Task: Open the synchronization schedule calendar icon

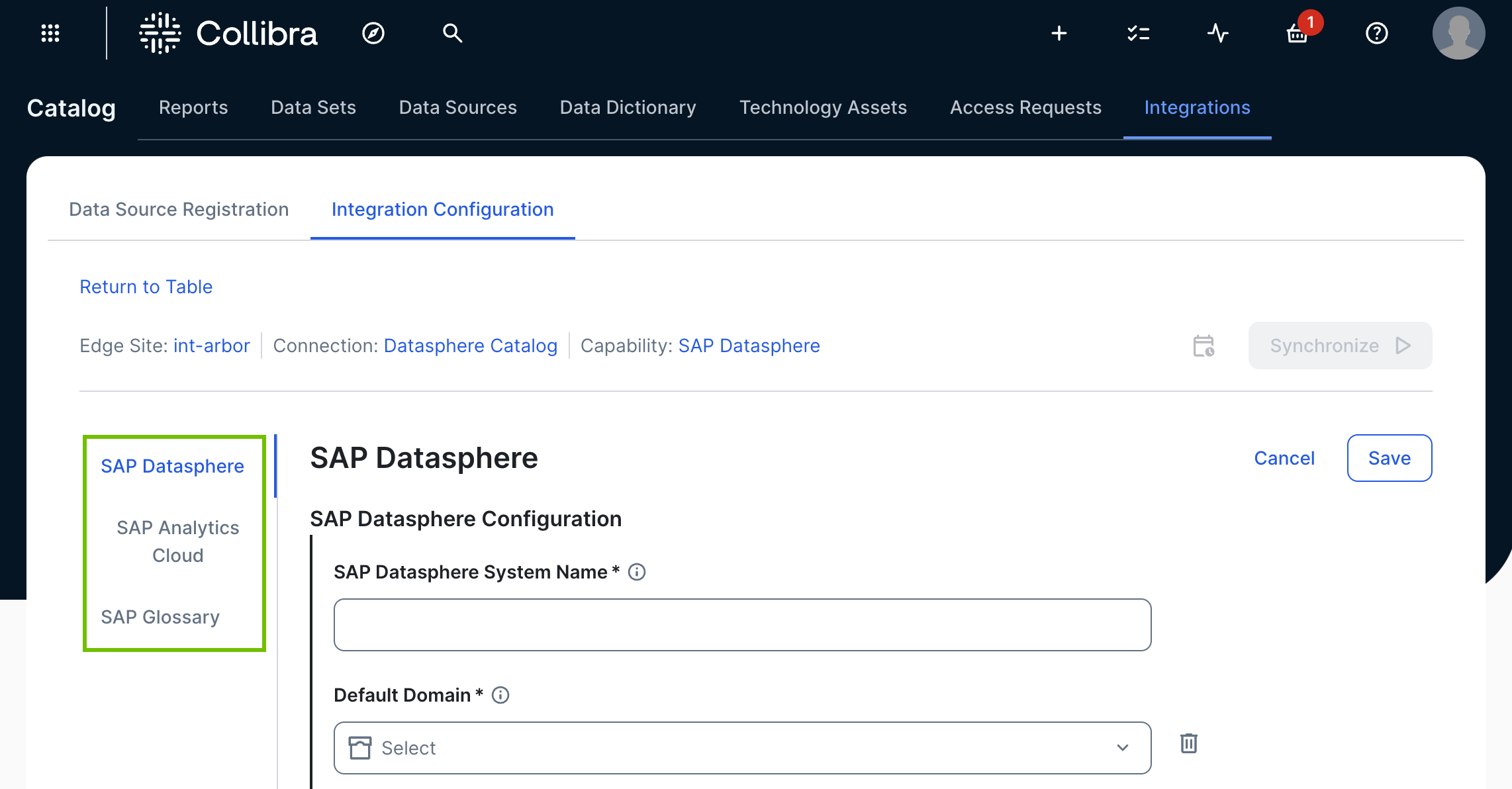Action: coord(1204,346)
